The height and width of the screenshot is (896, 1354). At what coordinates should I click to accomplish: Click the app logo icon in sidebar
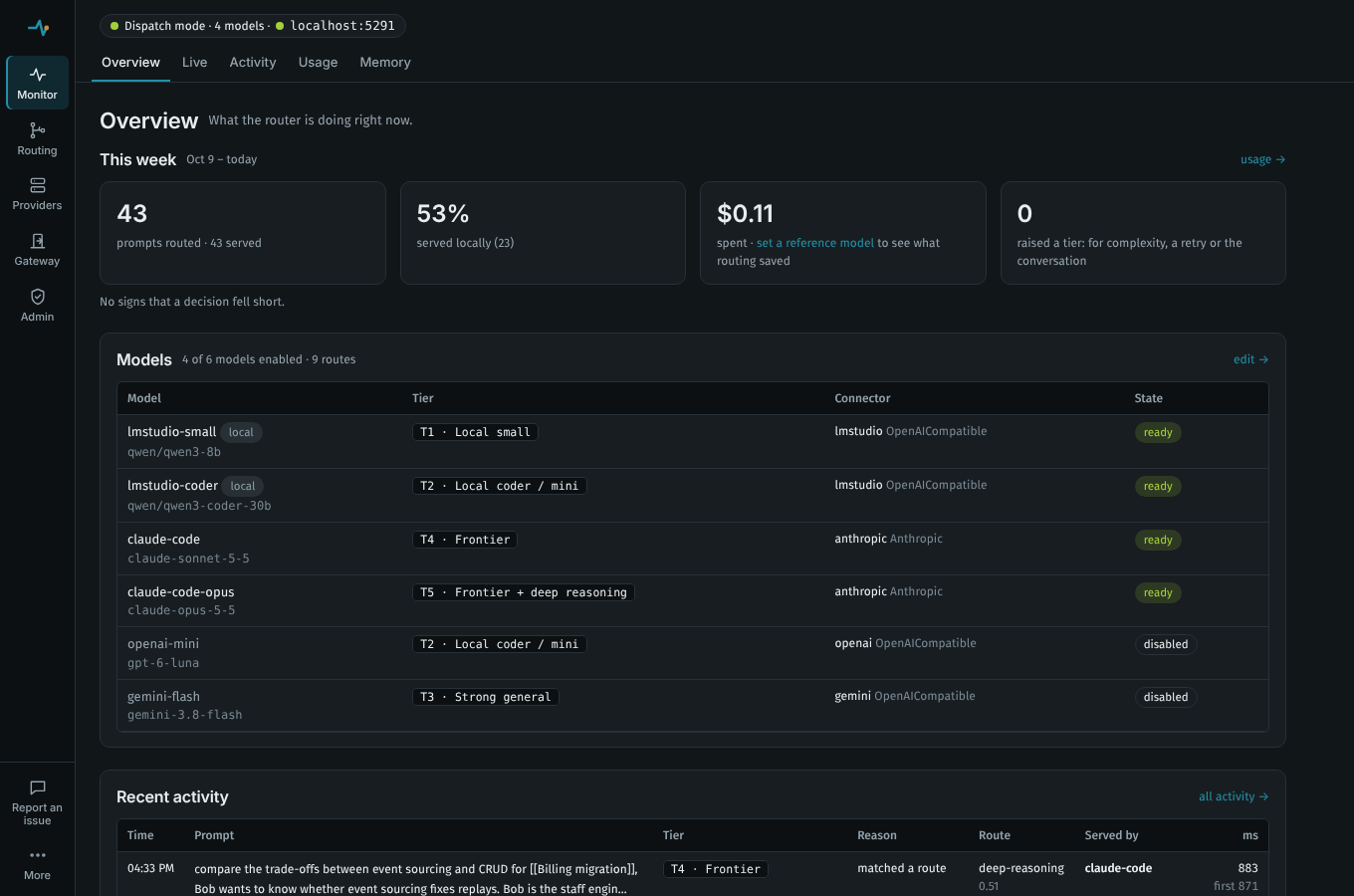38,28
